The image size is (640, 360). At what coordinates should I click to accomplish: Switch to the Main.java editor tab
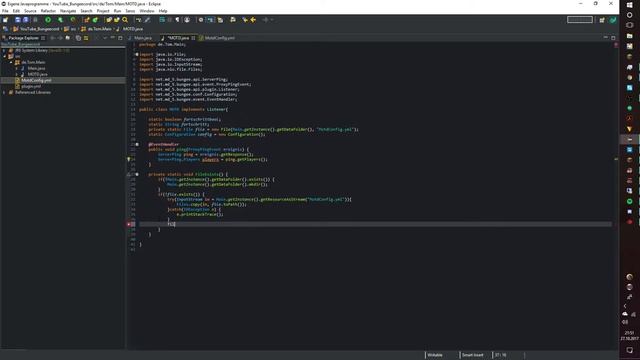(x=142, y=38)
